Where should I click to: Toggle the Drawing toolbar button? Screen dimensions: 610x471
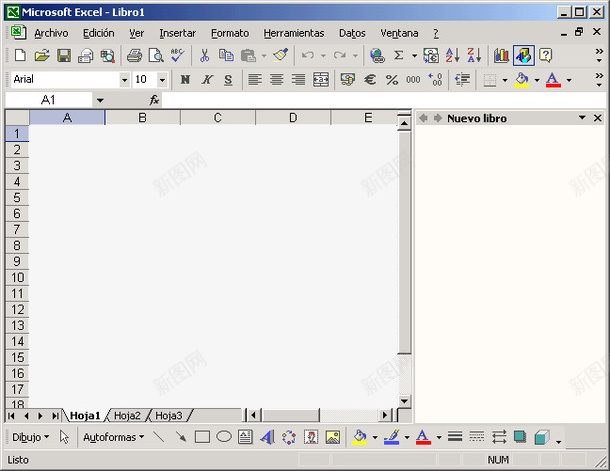click(x=524, y=56)
